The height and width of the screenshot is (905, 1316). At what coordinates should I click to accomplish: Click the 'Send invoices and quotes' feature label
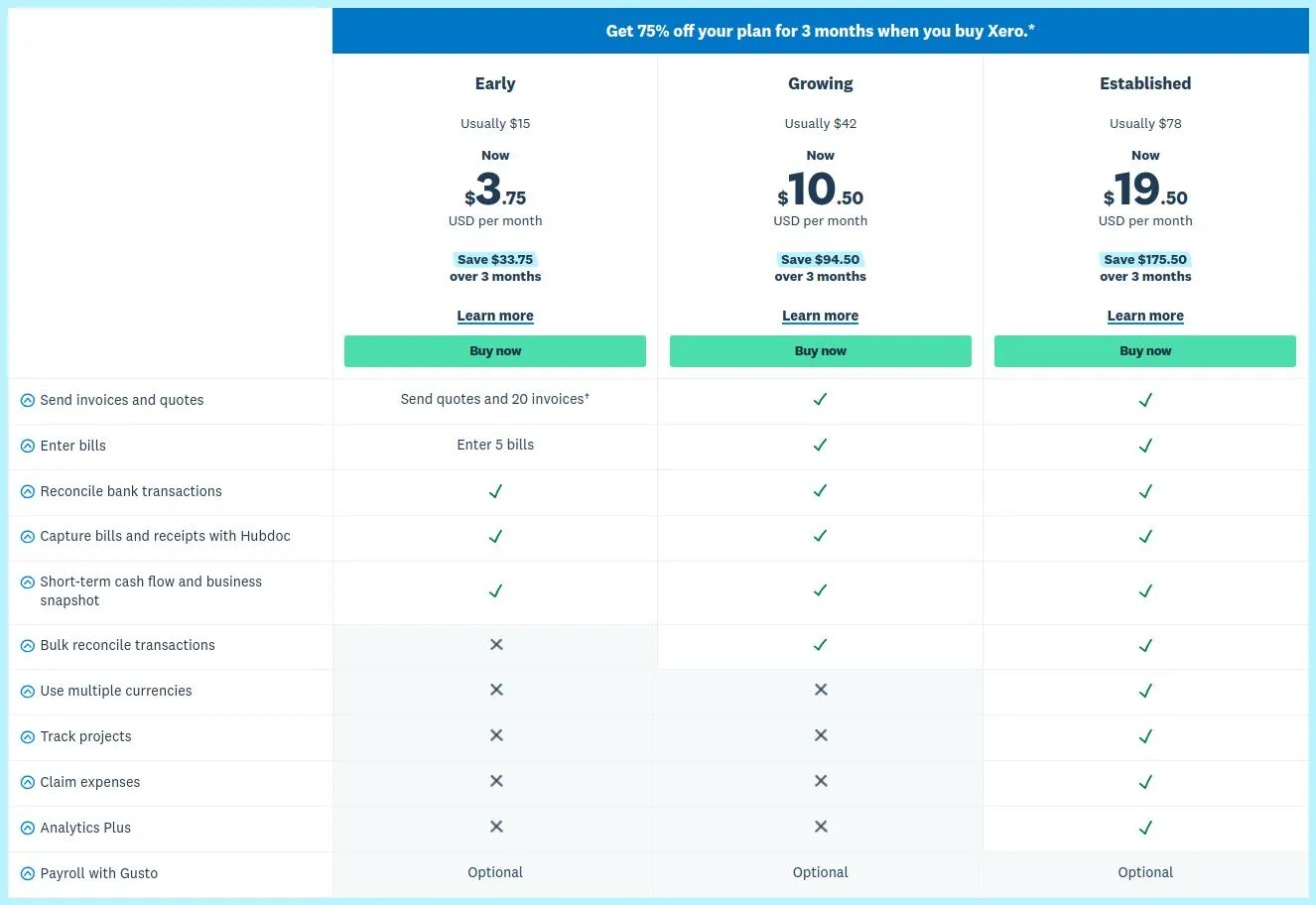[122, 400]
